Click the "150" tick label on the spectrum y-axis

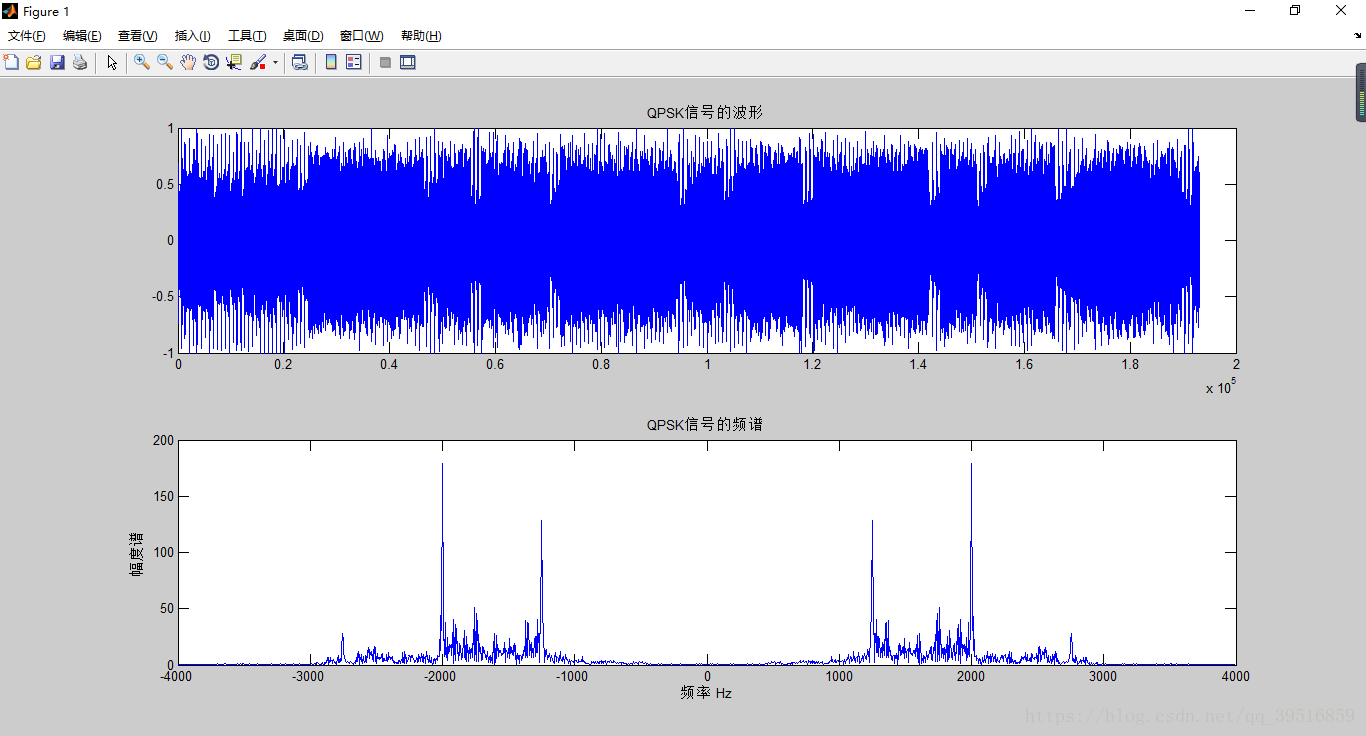163,496
